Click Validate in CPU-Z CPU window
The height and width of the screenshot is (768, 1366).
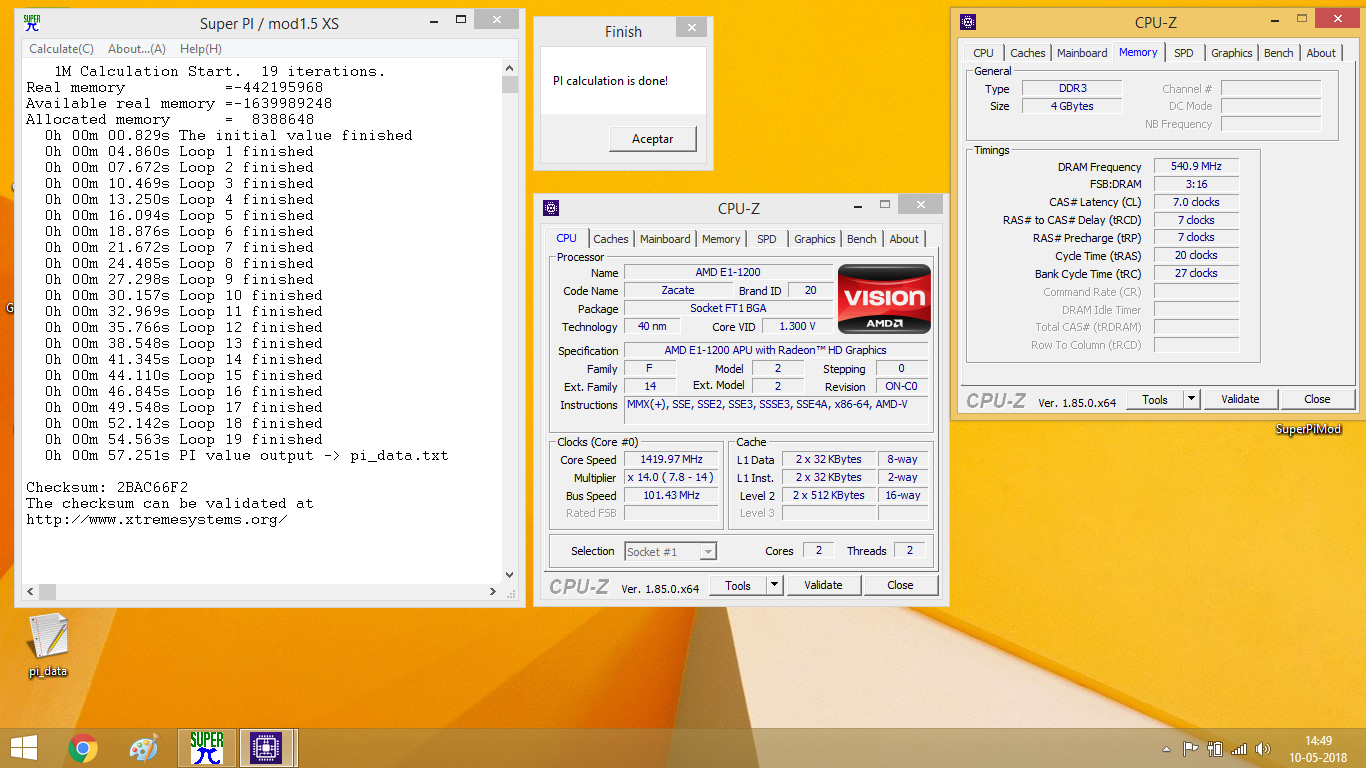click(823, 585)
